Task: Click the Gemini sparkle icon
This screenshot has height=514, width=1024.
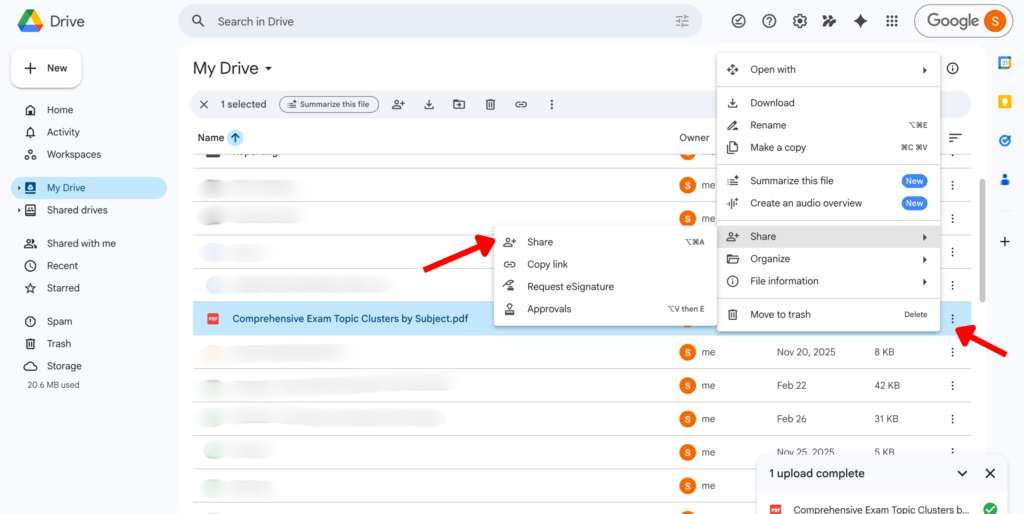Action: [861, 22]
